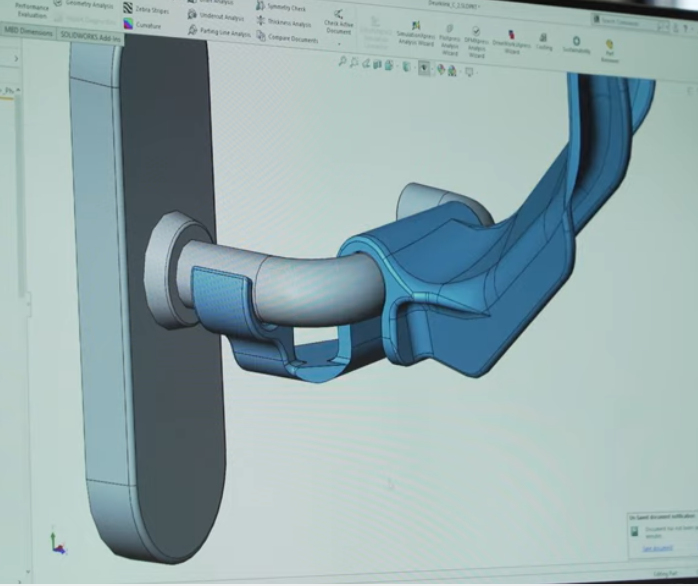Image resolution: width=698 pixels, height=586 pixels.
Task: Expand Check Active Document dropdown arrow
Action: [x=339, y=44]
